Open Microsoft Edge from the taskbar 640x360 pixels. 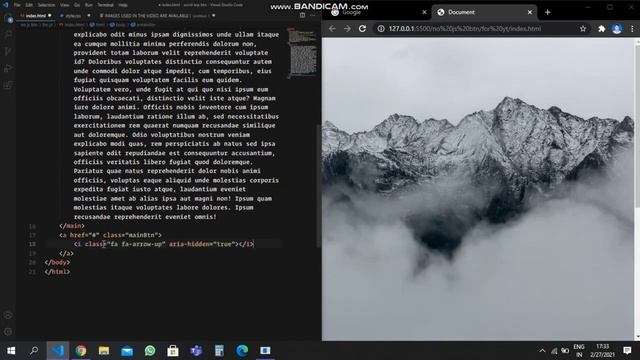point(242,351)
